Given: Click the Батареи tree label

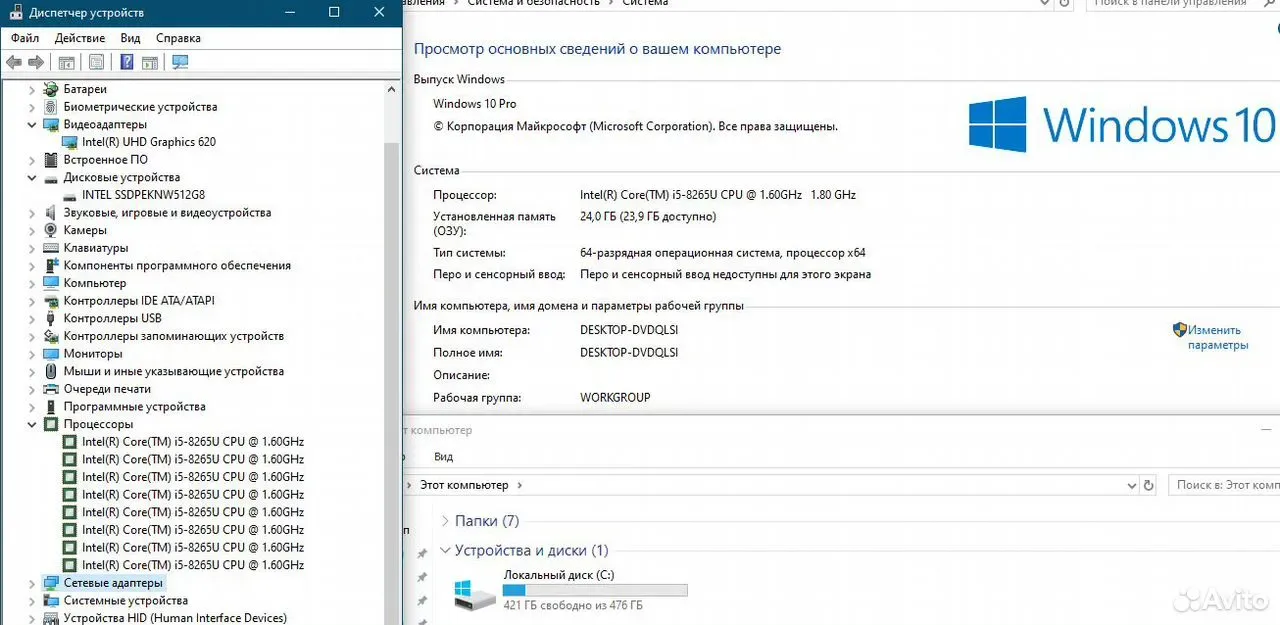Looking at the screenshot, I should tap(85, 89).
